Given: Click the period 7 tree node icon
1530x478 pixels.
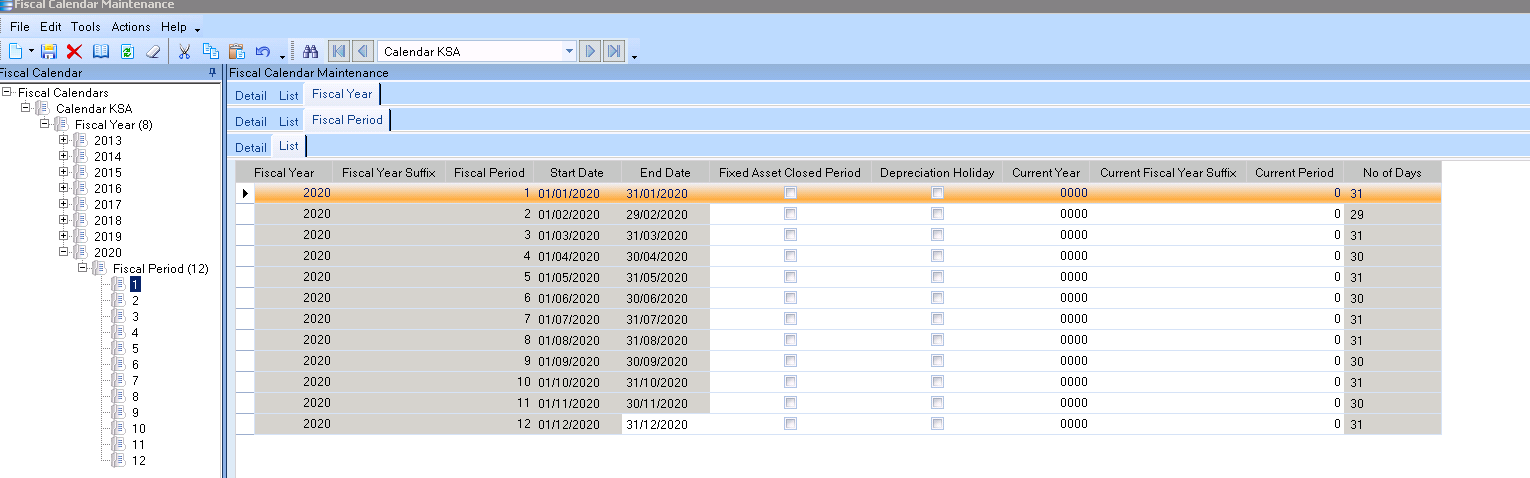Looking at the screenshot, I should pyautogui.click(x=119, y=380).
